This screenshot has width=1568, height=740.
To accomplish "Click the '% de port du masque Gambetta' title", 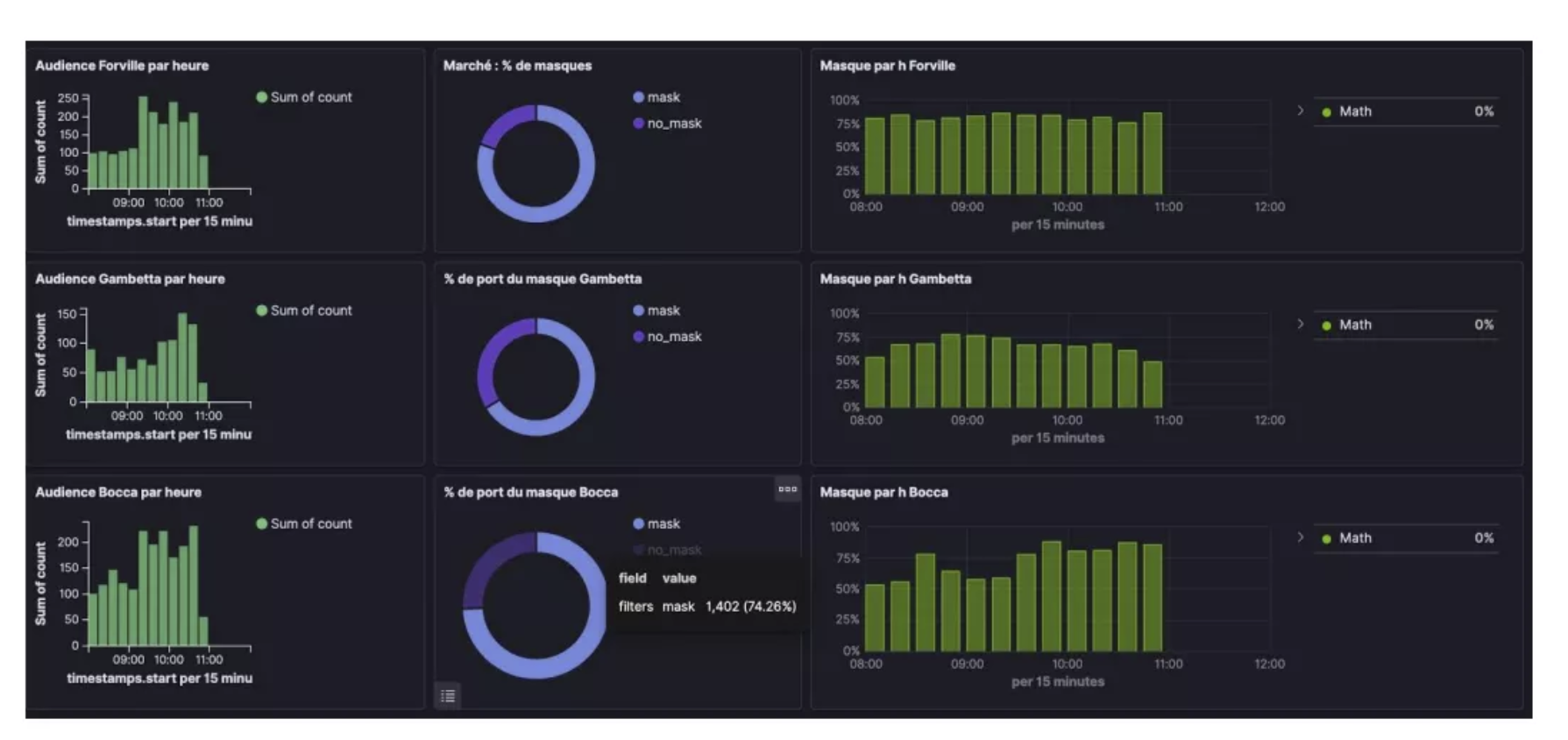I will tap(542, 279).
